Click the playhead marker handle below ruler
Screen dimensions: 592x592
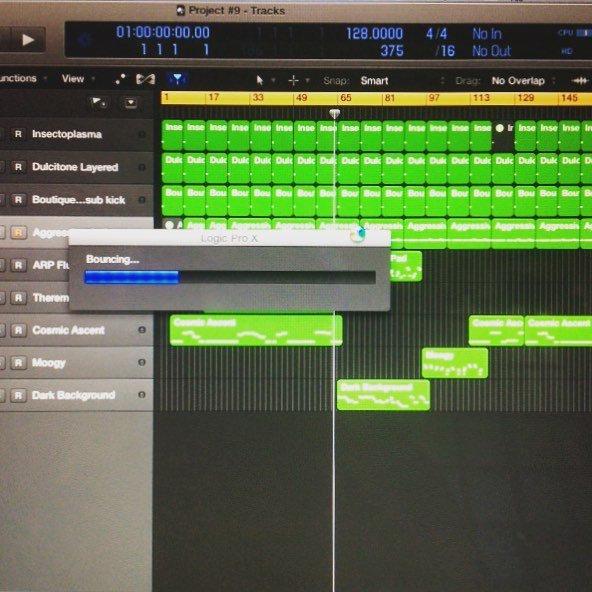[x=334, y=113]
